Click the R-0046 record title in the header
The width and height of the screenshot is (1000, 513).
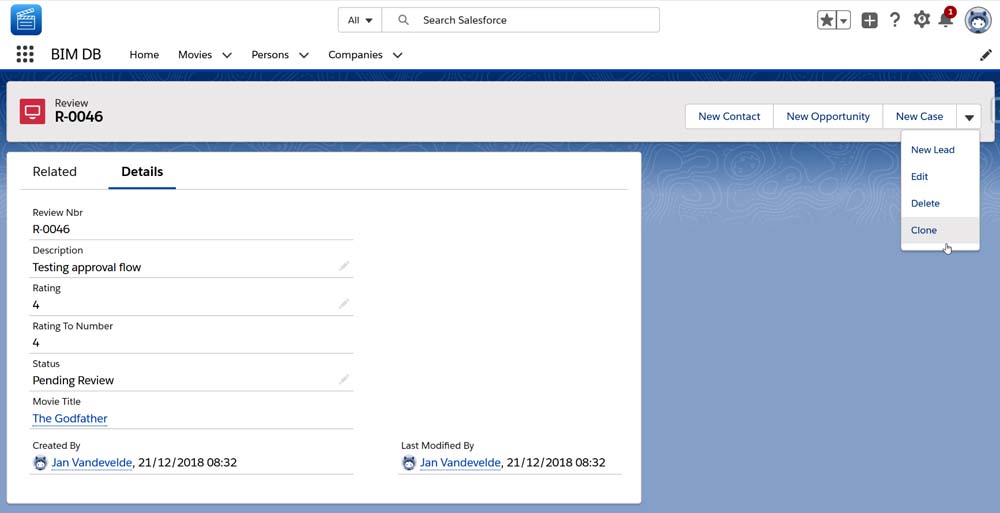pyautogui.click(x=79, y=117)
